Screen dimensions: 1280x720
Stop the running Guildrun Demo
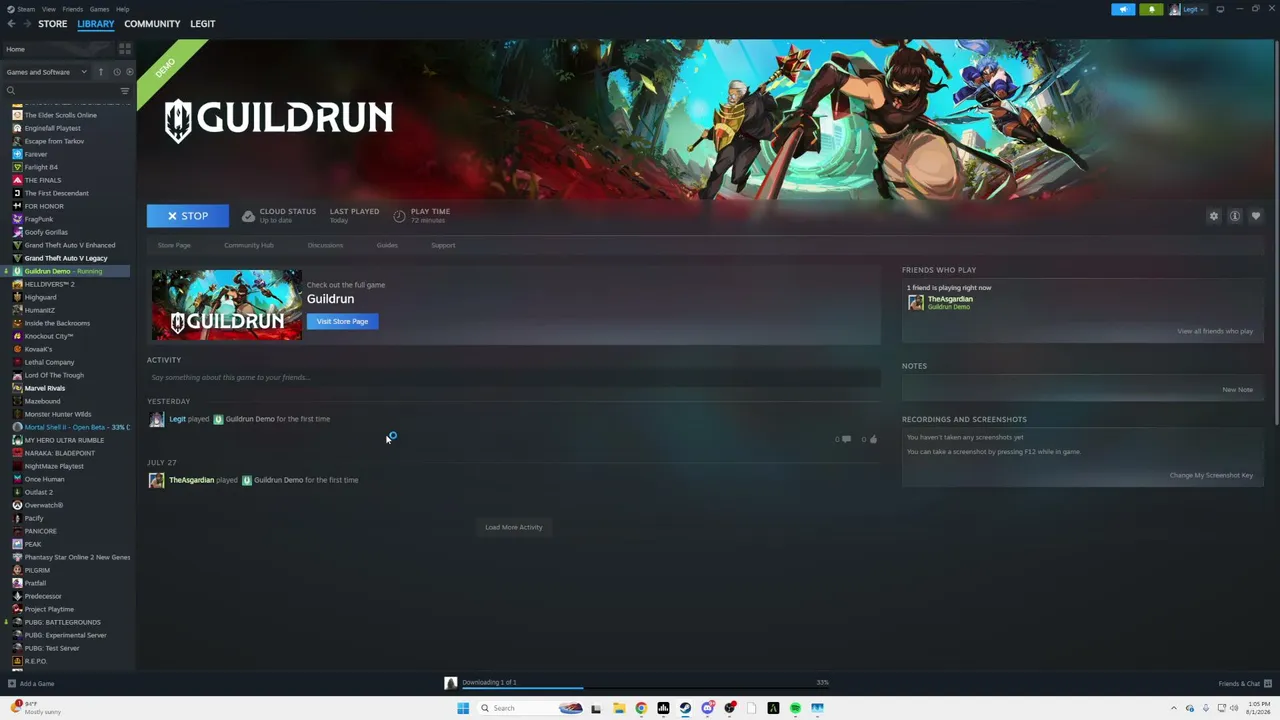click(x=188, y=216)
